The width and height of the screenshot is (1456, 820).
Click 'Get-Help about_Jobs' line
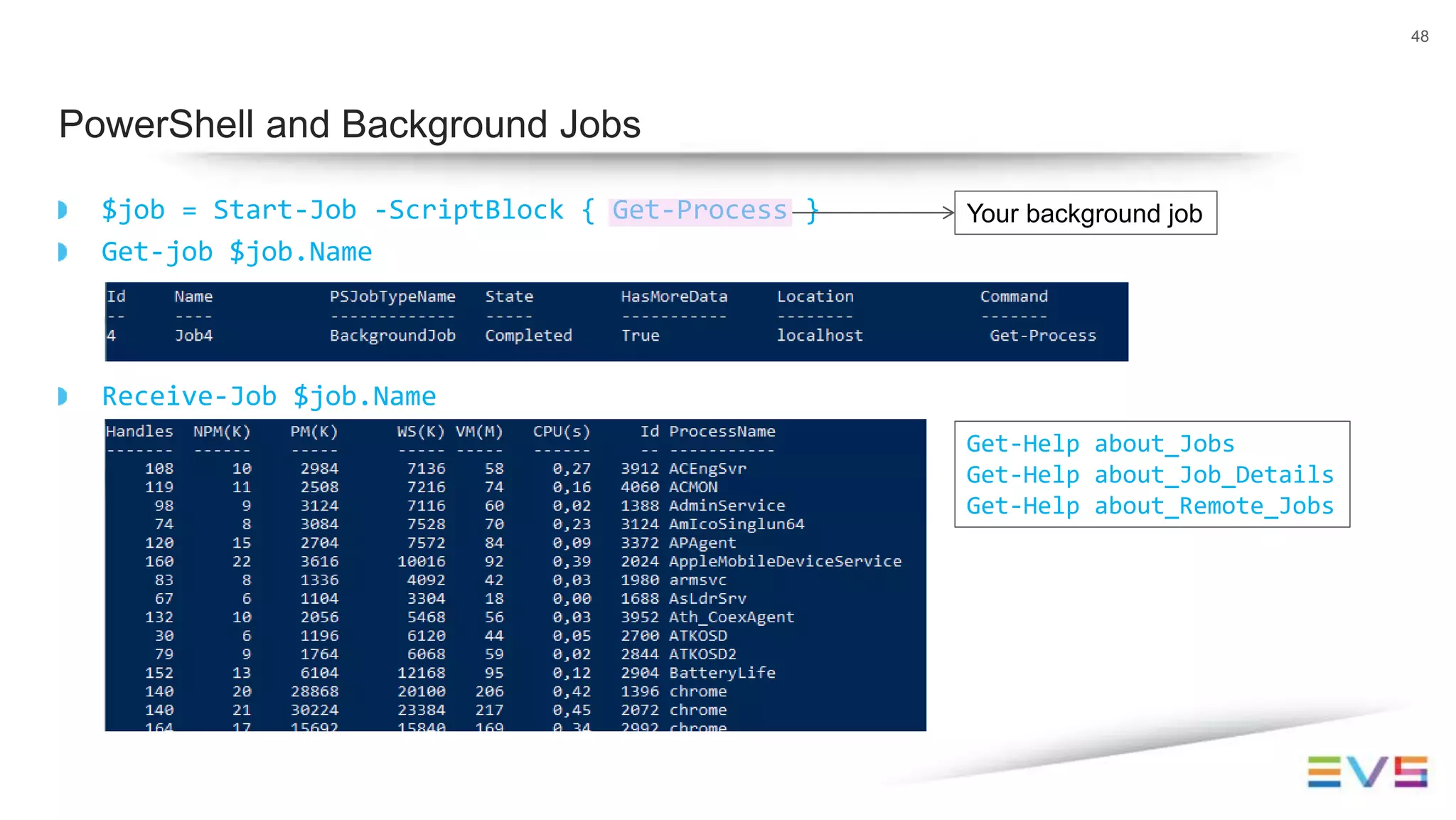click(x=1100, y=444)
